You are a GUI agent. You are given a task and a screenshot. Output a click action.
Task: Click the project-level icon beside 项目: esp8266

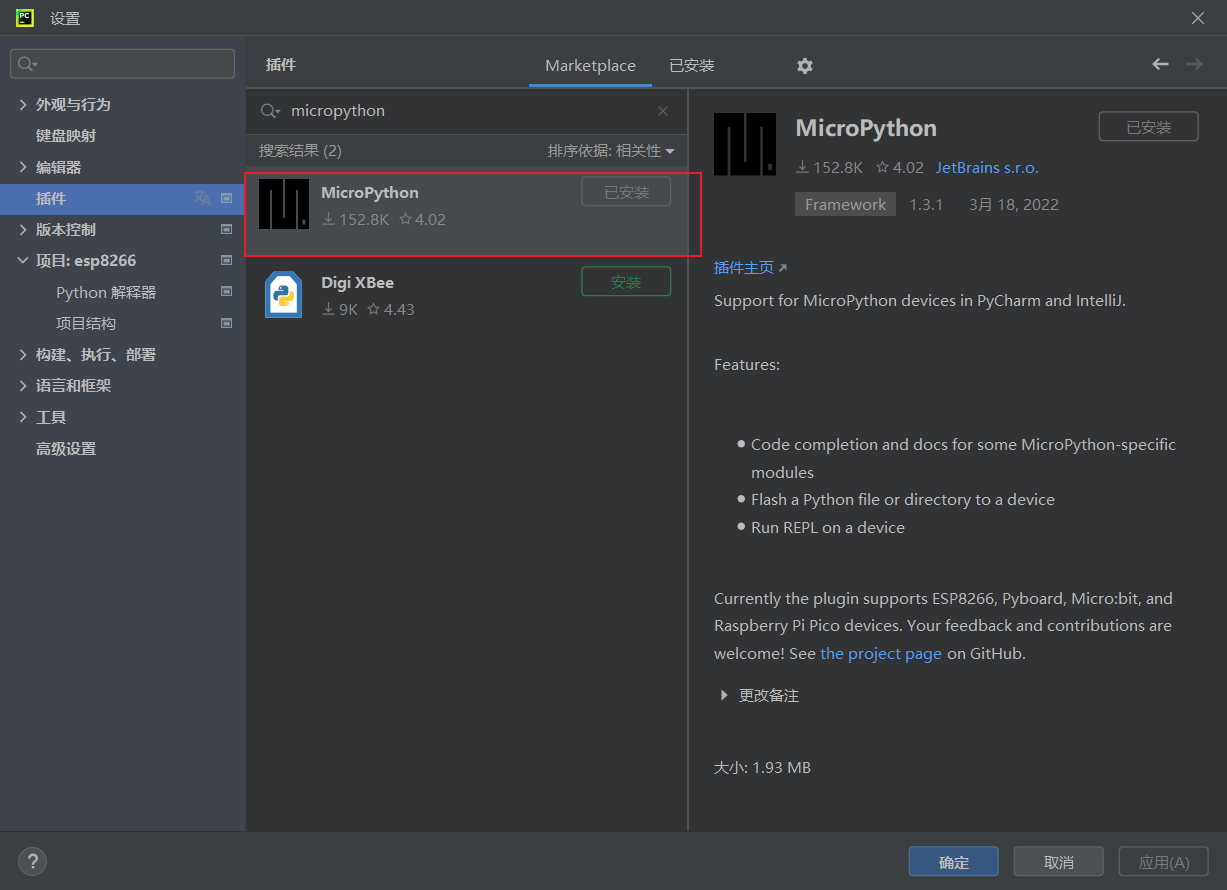tap(227, 261)
